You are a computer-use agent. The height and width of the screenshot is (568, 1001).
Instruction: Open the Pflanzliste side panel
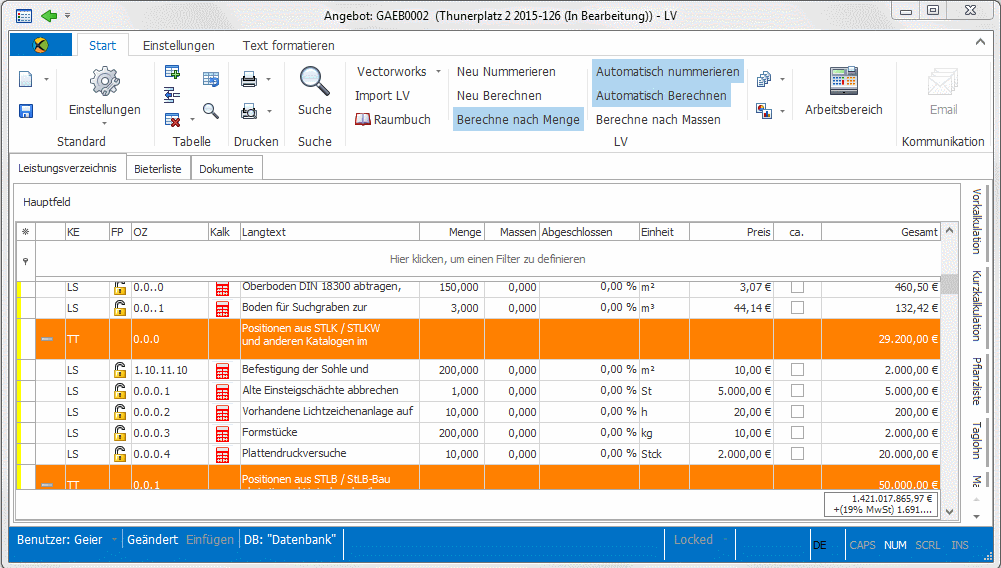(x=976, y=381)
